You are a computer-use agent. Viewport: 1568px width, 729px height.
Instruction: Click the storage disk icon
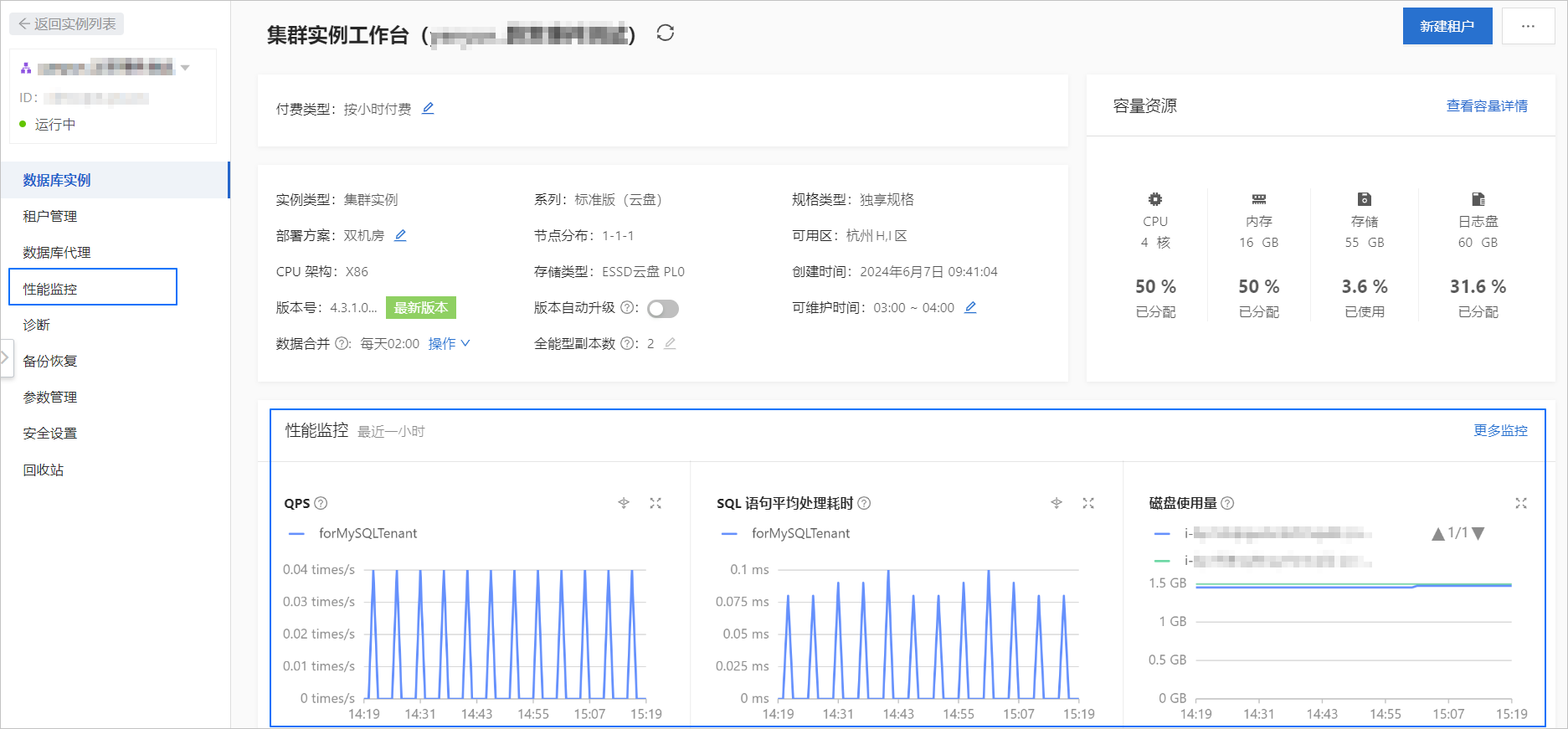[1365, 199]
